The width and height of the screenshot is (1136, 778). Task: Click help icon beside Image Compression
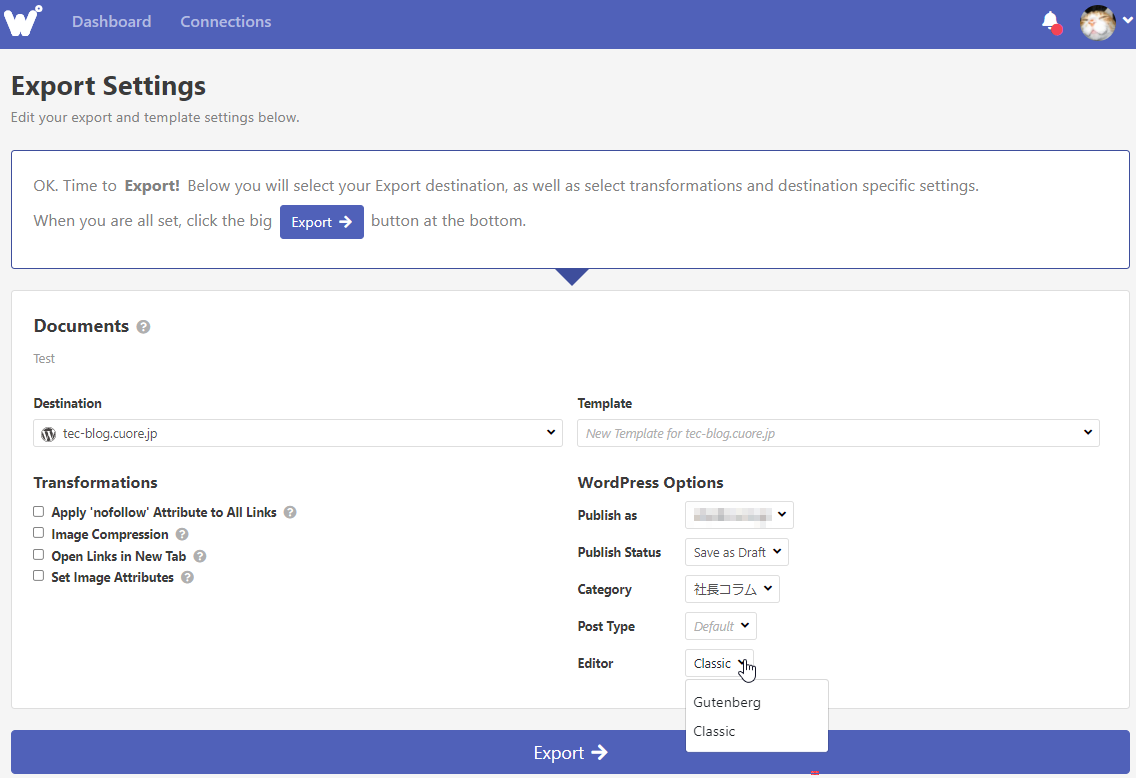pyautogui.click(x=182, y=534)
